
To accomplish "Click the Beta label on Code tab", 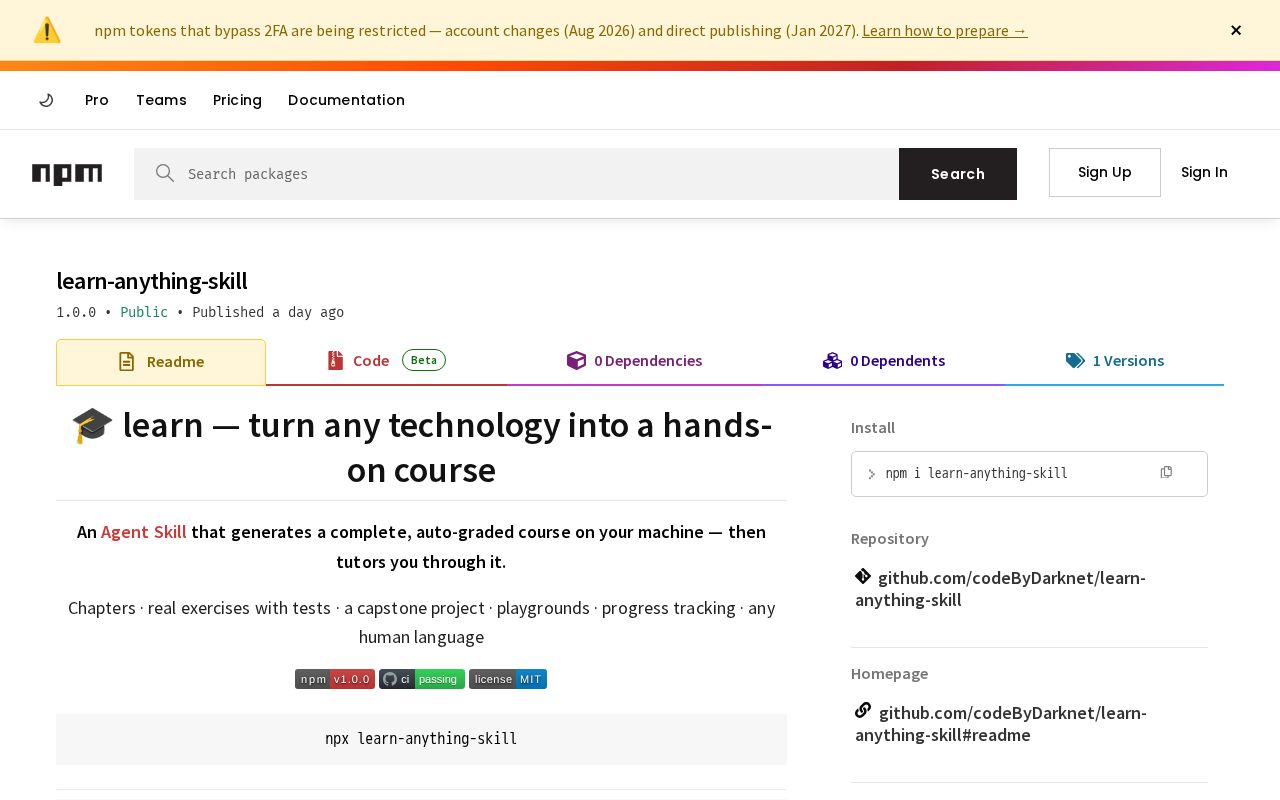I will [424, 360].
